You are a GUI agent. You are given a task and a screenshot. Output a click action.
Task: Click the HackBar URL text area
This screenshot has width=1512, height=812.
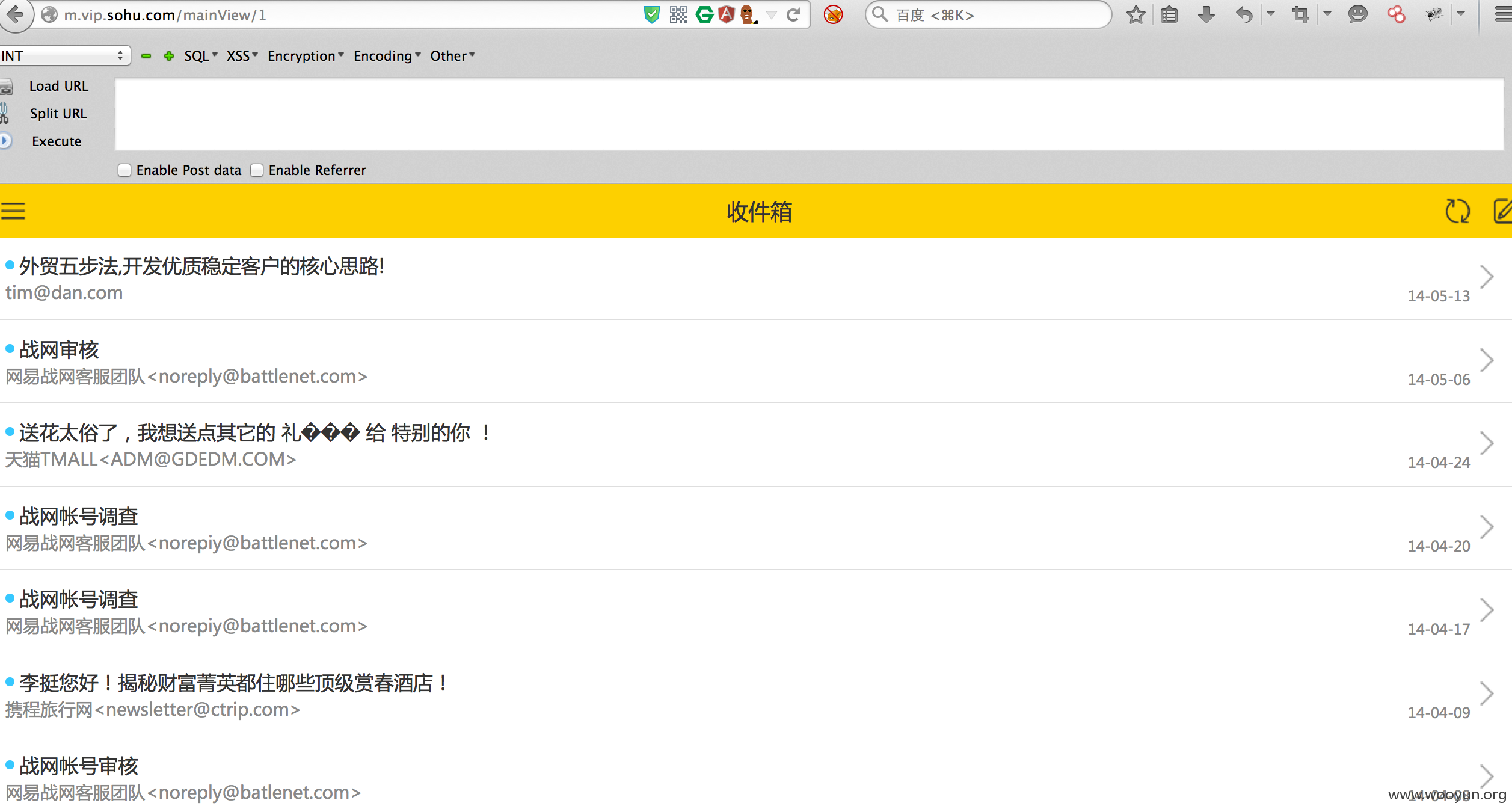[x=810, y=114]
